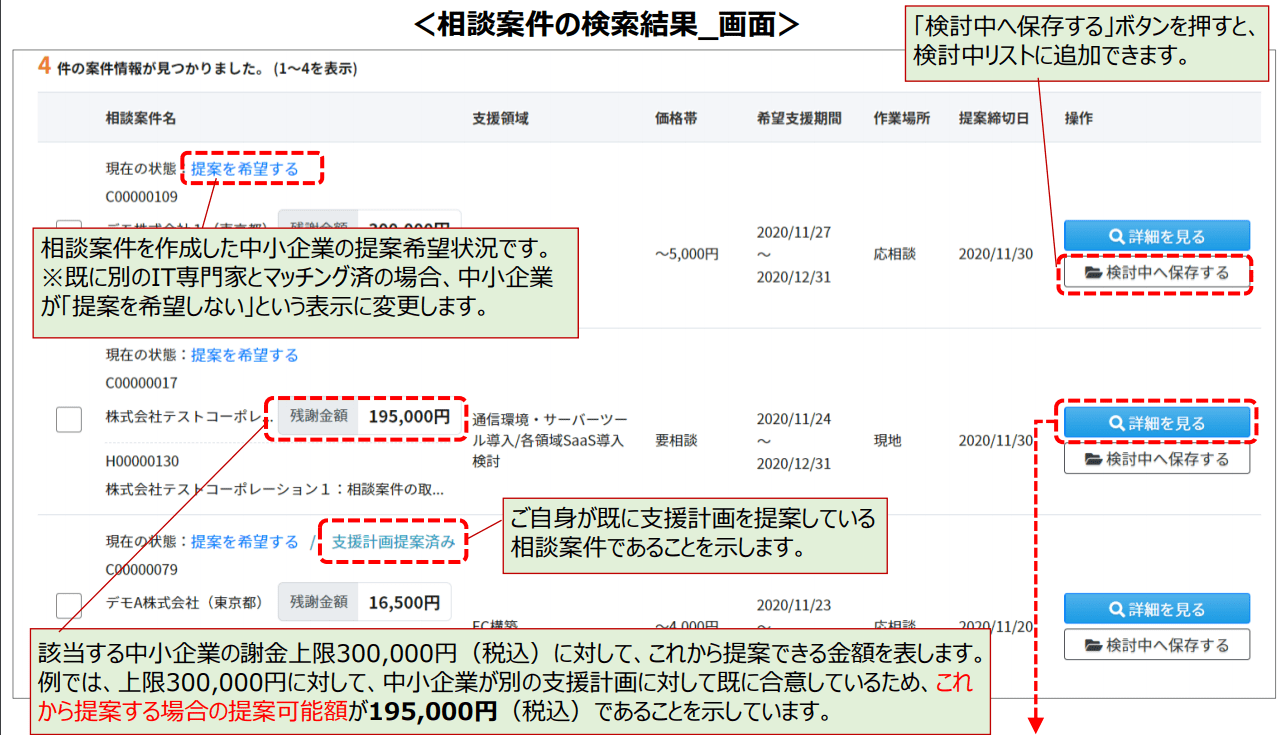Select the checkbox for デモA株式会社（東京都）

(69, 605)
